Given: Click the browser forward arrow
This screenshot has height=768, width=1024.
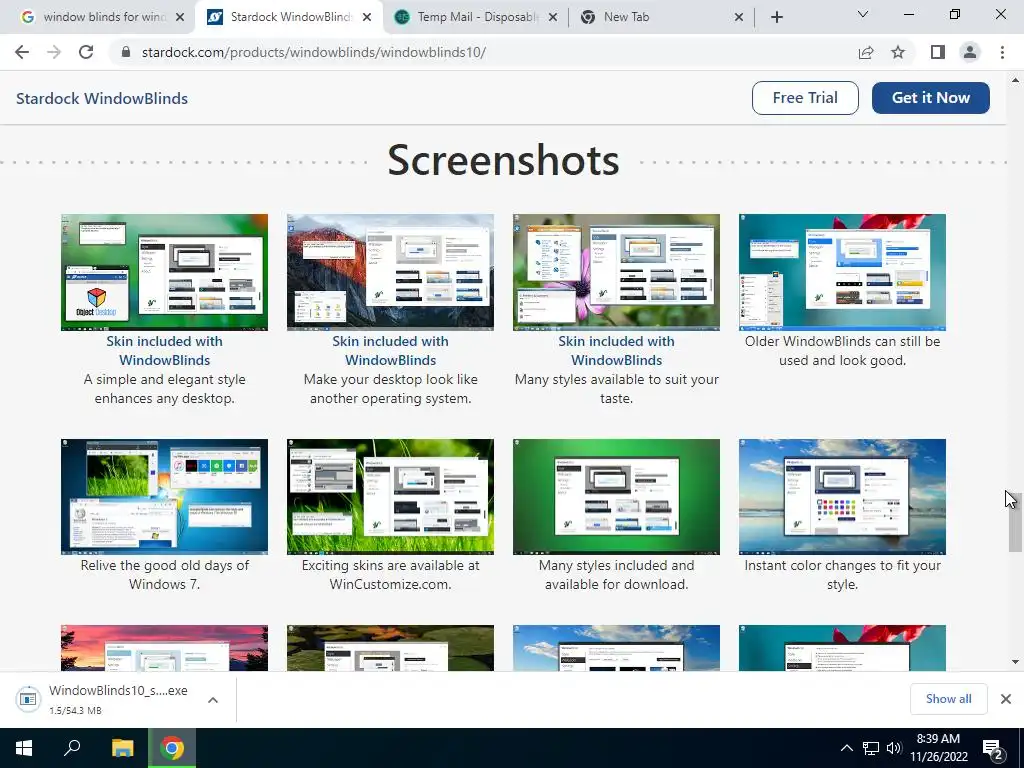Looking at the screenshot, I should point(54,52).
